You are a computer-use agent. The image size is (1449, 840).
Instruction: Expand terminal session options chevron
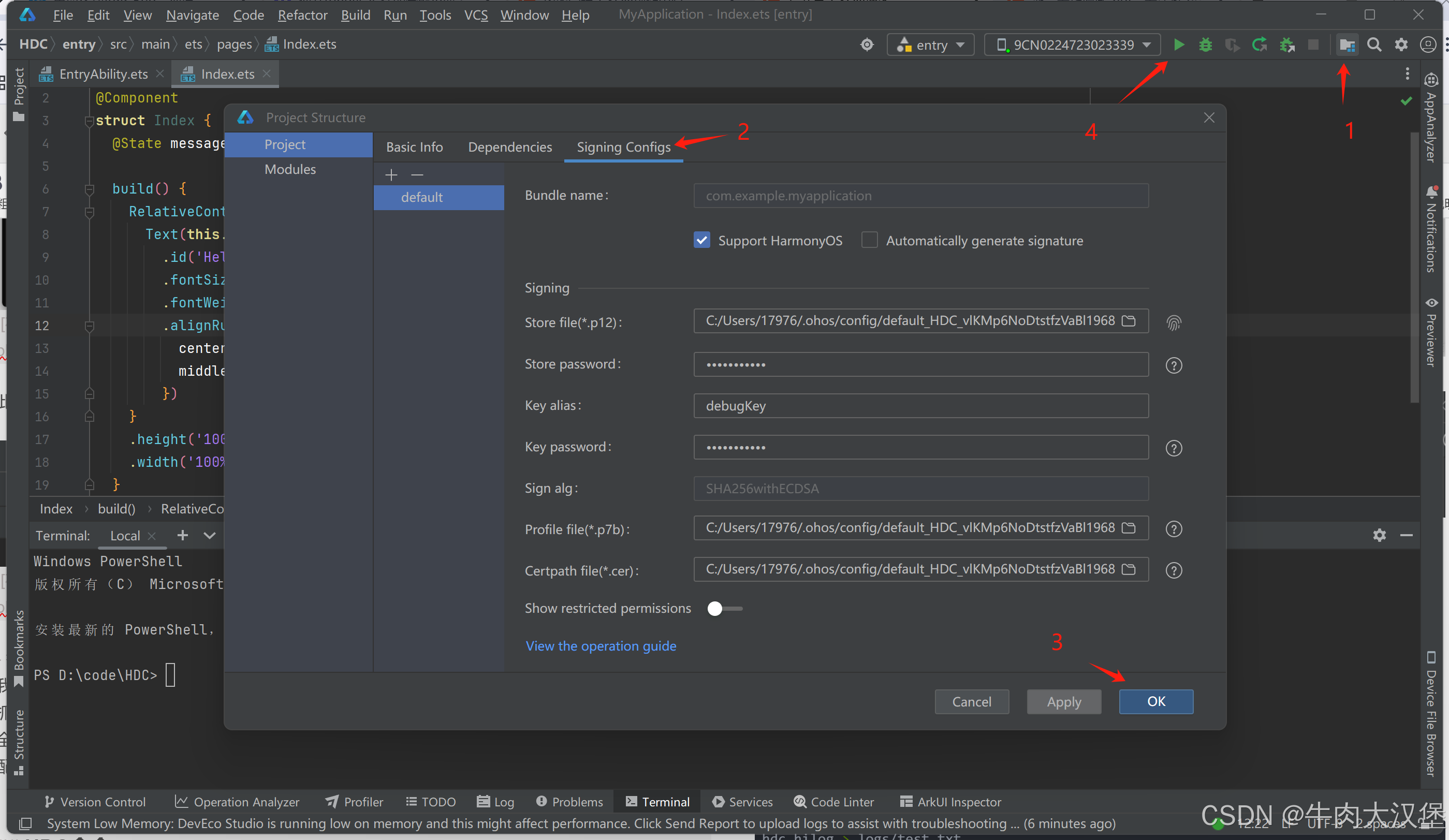click(209, 536)
